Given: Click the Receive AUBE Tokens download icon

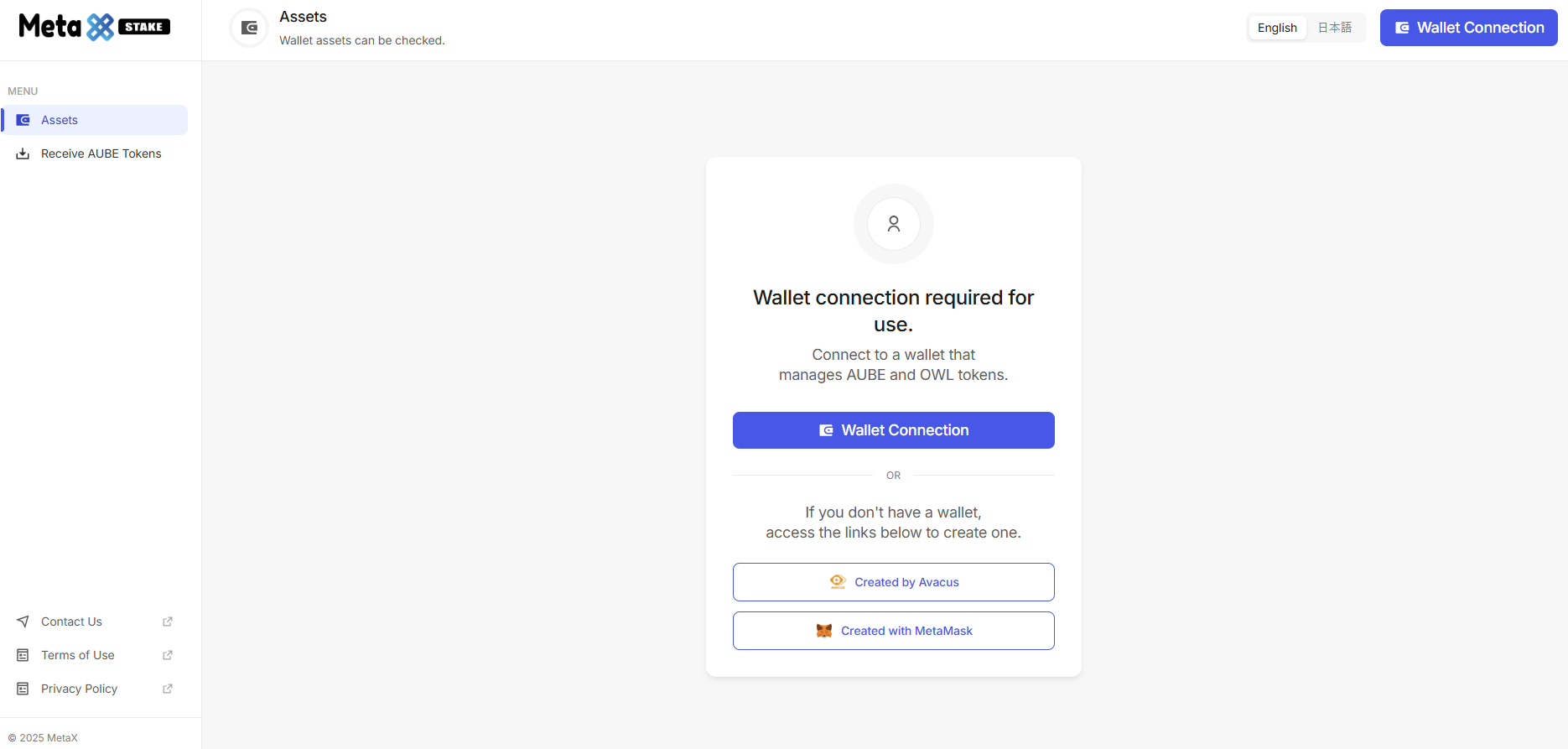Looking at the screenshot, I should (23, 153).
